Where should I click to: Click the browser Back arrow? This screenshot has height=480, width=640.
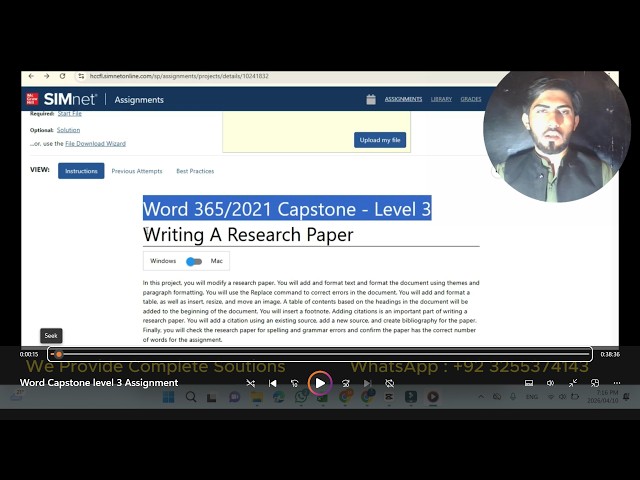[31, 76]
